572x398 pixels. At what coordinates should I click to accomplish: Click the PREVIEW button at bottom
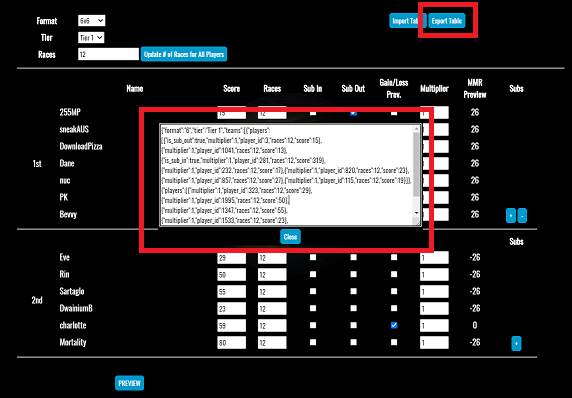(130, 383)
